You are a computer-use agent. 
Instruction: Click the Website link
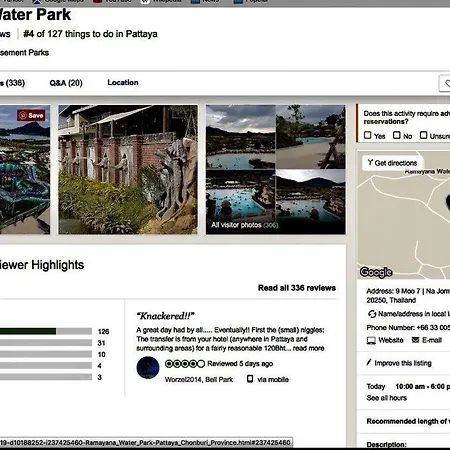coord(391,340)
